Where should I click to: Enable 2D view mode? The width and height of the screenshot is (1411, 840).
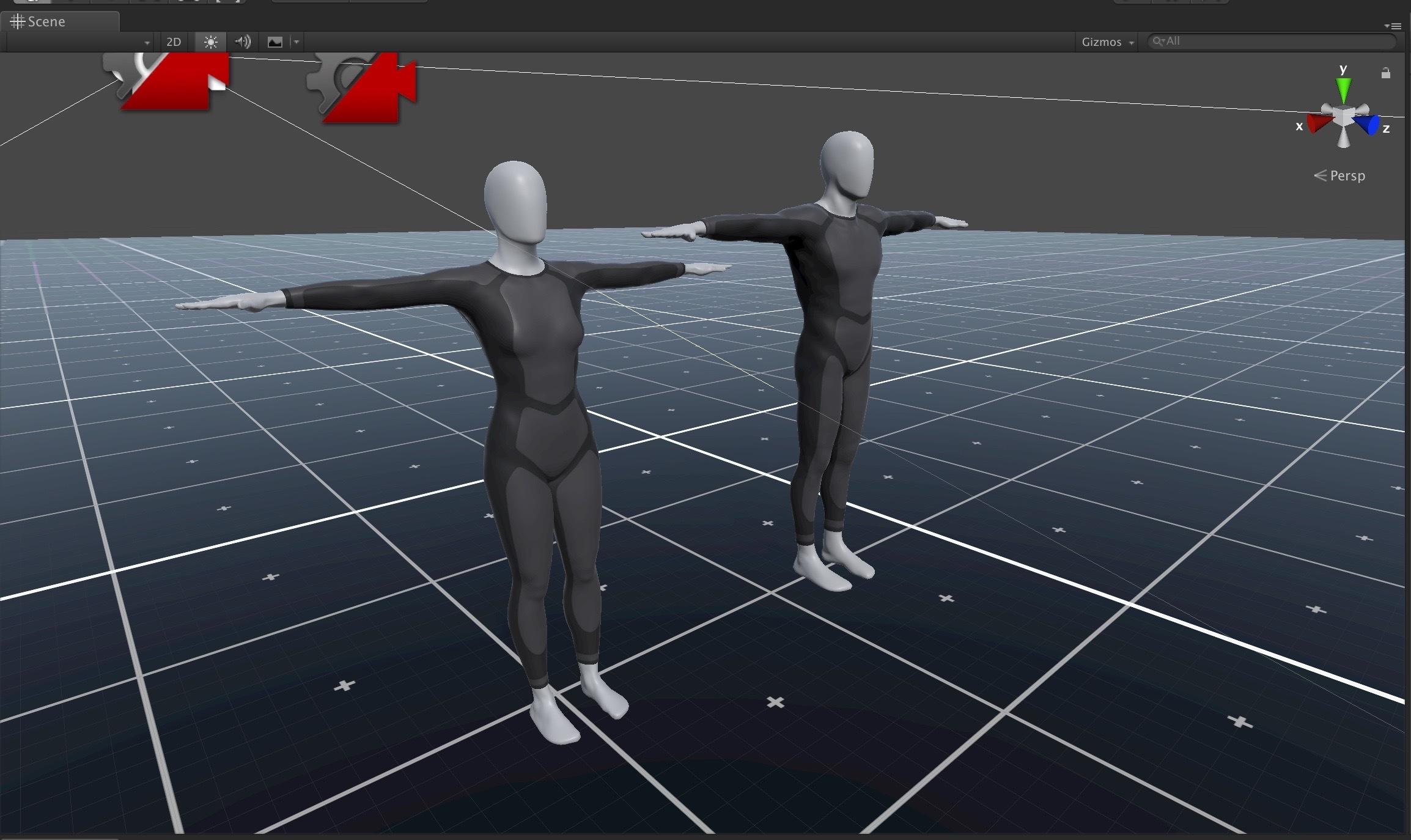(x=174, y=42)
